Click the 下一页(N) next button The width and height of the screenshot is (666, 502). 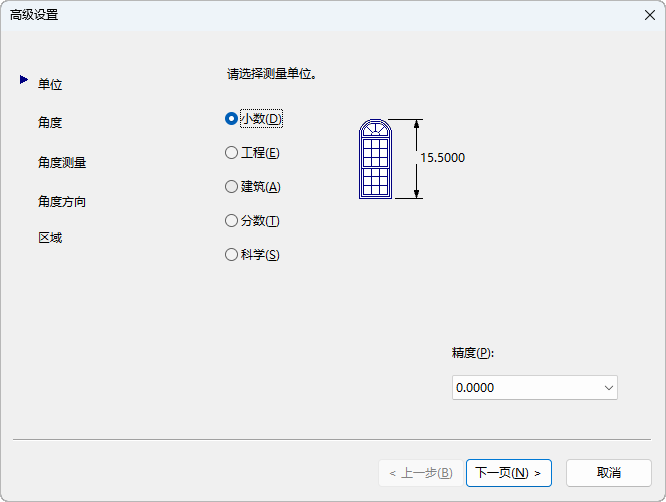pyautogui.click(x=508, y=472)
